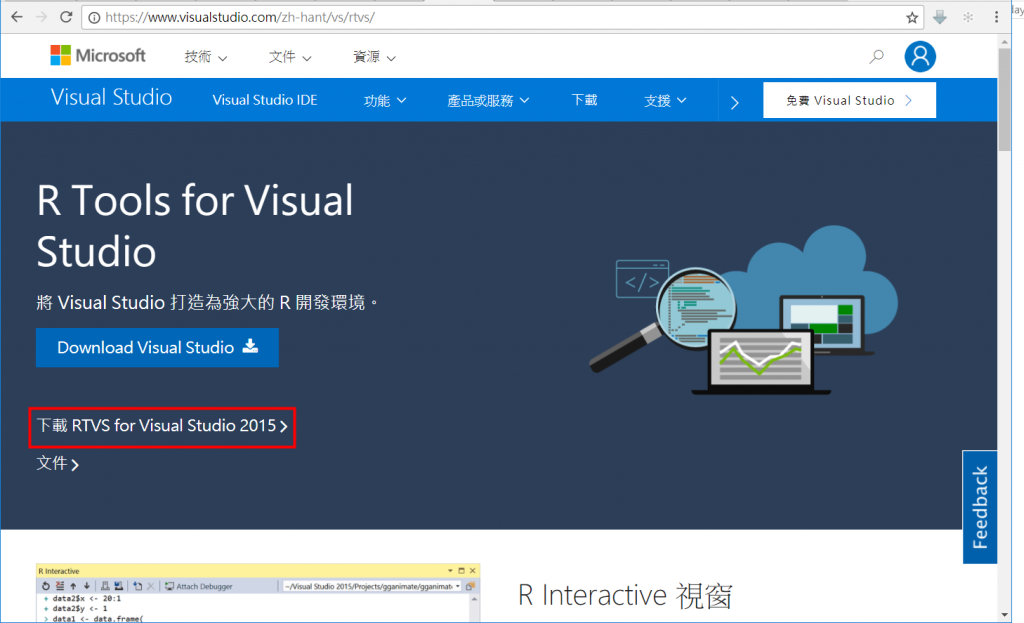Expand the 產品或服務 dropdown

point(488,101)
